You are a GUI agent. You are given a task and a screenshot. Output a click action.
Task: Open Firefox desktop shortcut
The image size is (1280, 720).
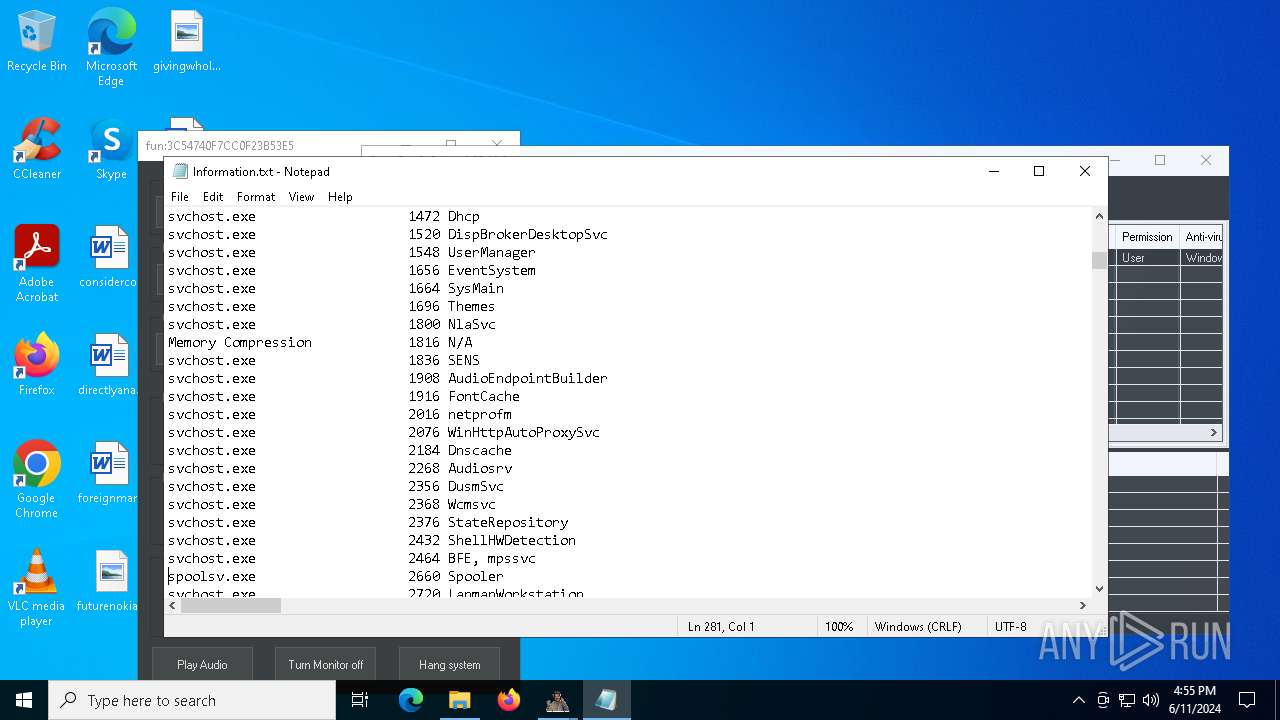[x=37, y=365]
